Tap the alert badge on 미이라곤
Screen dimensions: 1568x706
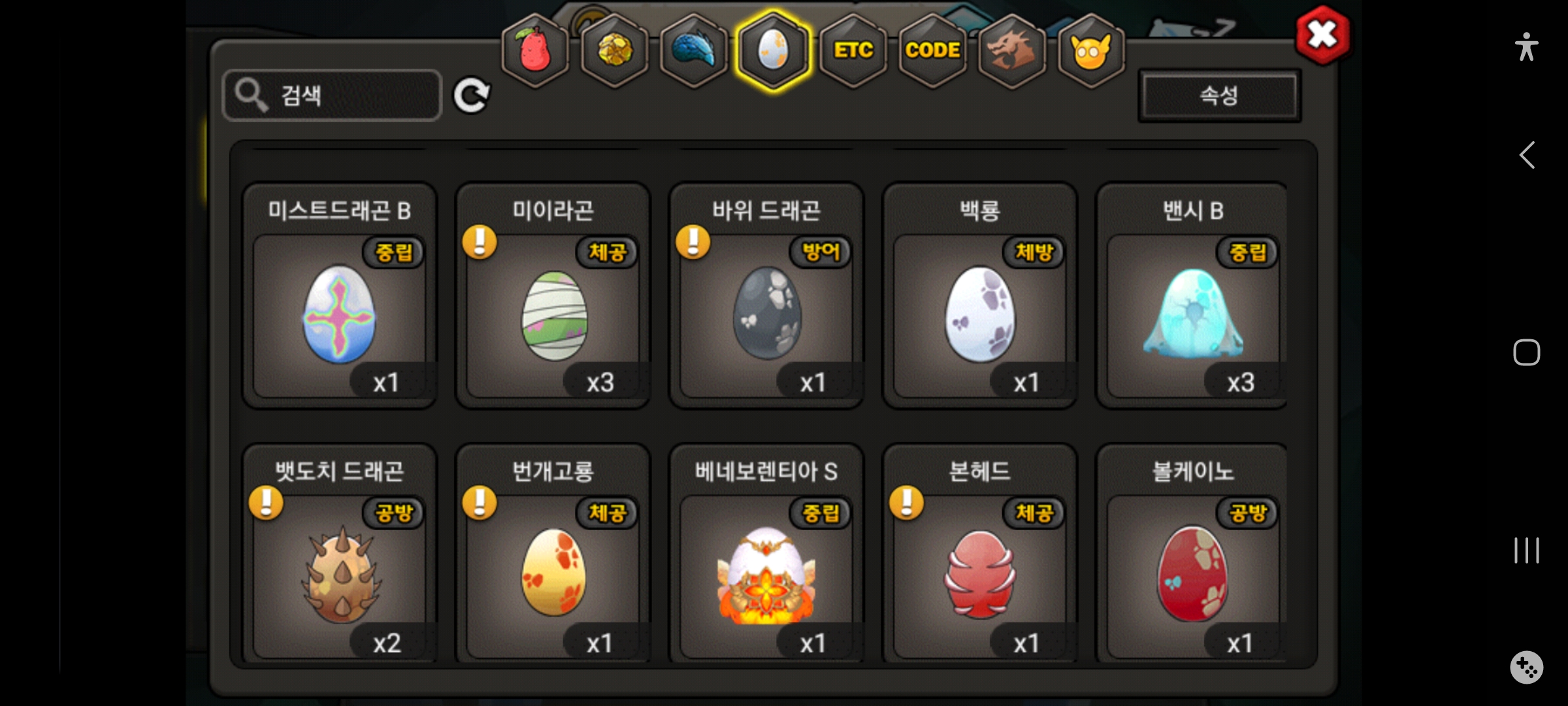[x=480, y=242]
